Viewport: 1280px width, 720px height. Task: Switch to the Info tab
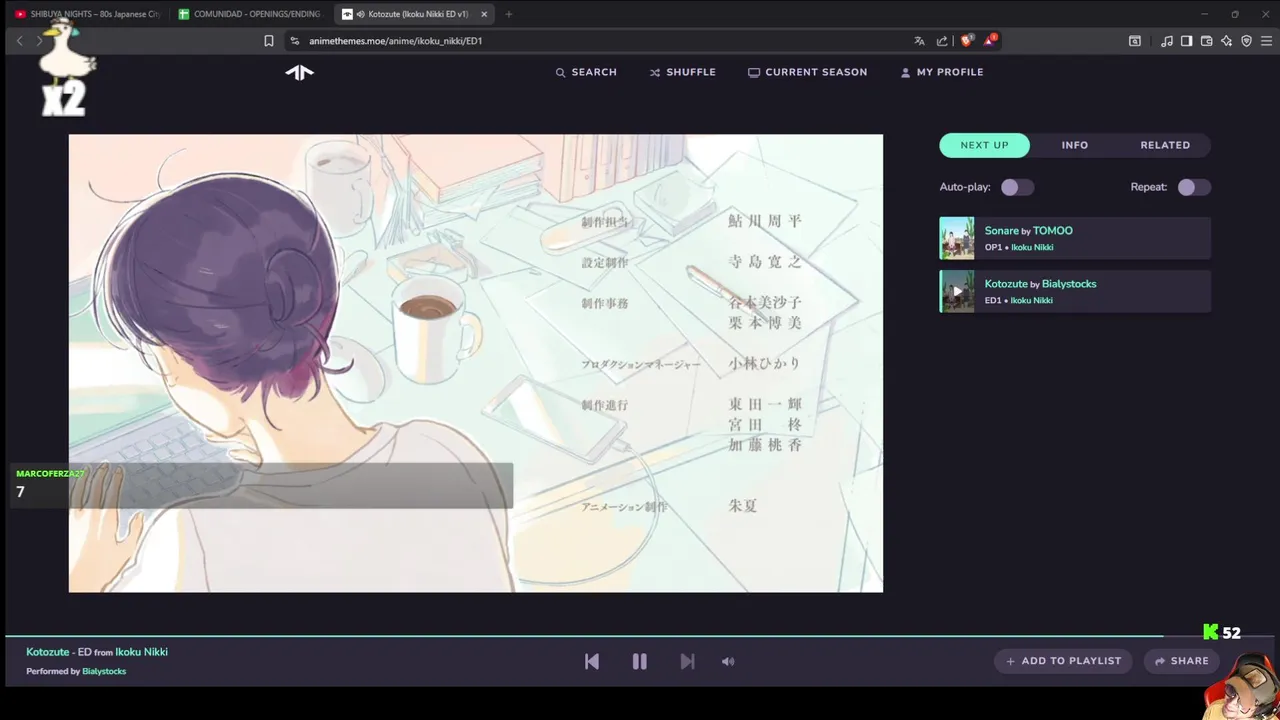pos(1075,145)
